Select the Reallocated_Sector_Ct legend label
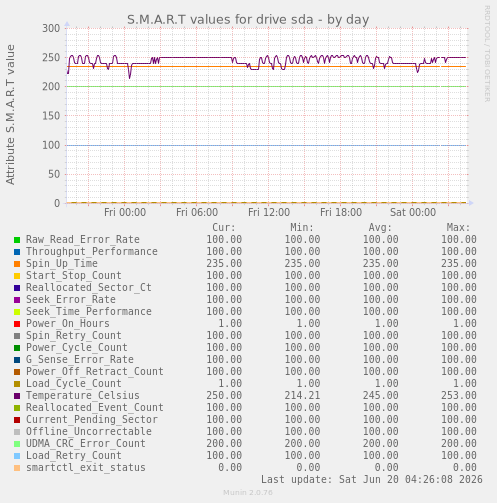 pos(89,287)
